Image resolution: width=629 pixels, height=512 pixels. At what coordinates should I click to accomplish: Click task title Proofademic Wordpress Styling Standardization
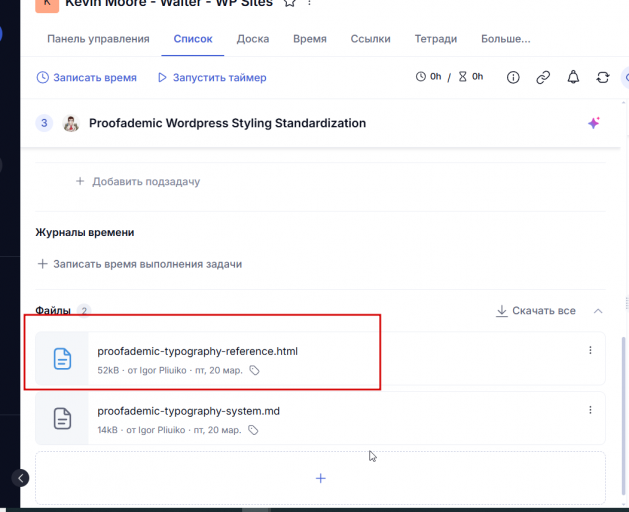(227, 123)
